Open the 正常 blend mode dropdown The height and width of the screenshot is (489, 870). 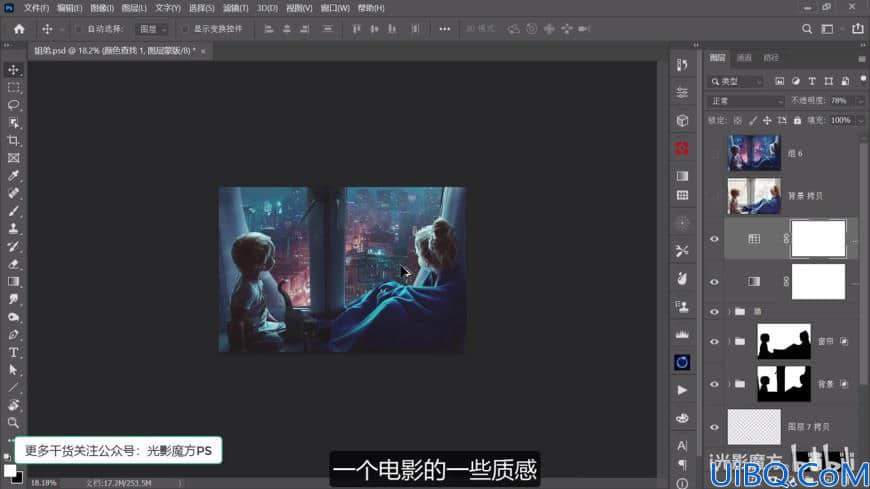746,101
